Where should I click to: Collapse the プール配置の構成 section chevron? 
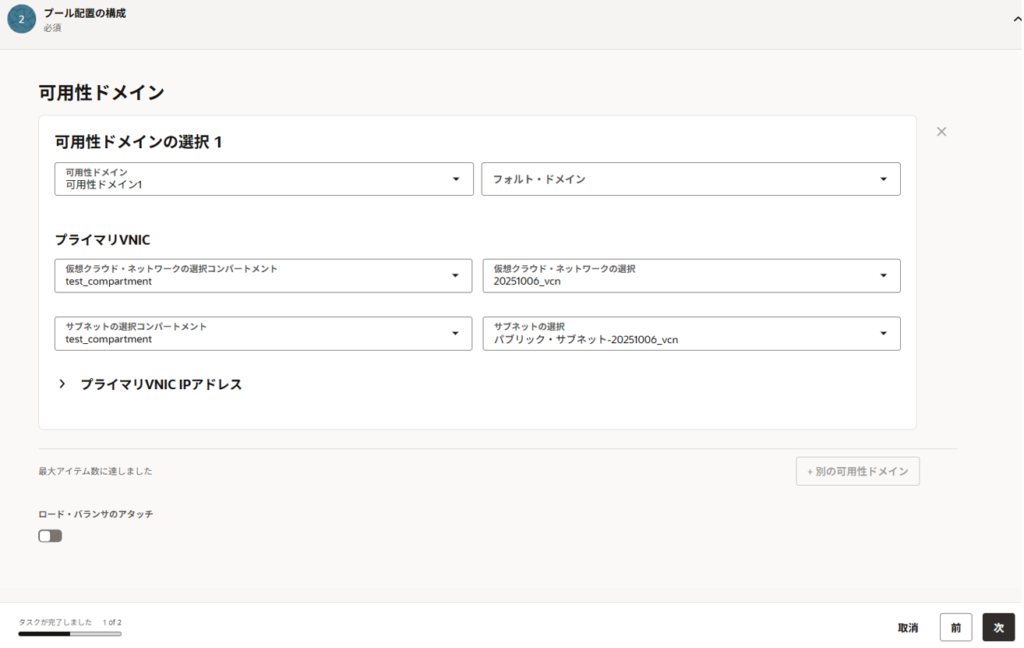tap(1016, 19)
